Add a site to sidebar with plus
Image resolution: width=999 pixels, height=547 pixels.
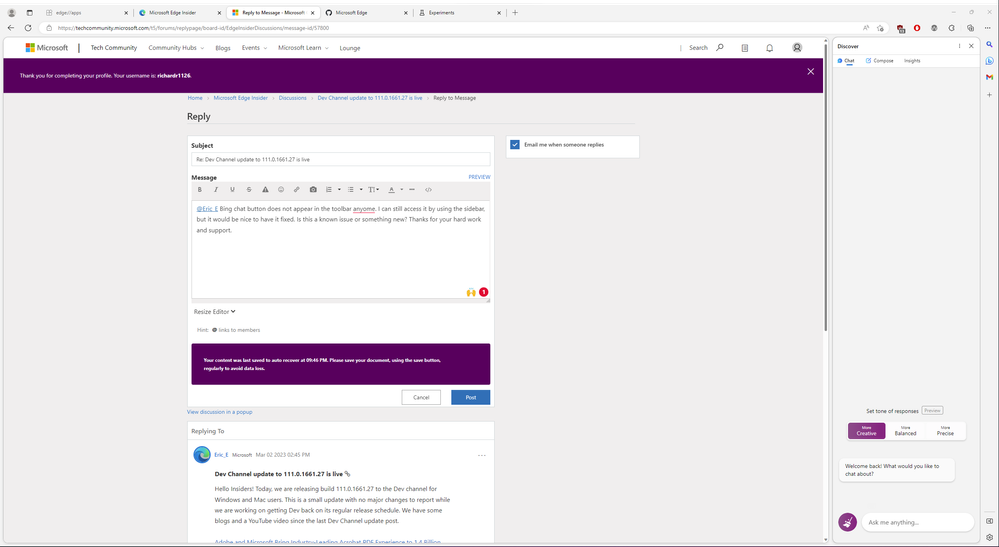coord(989,94)
